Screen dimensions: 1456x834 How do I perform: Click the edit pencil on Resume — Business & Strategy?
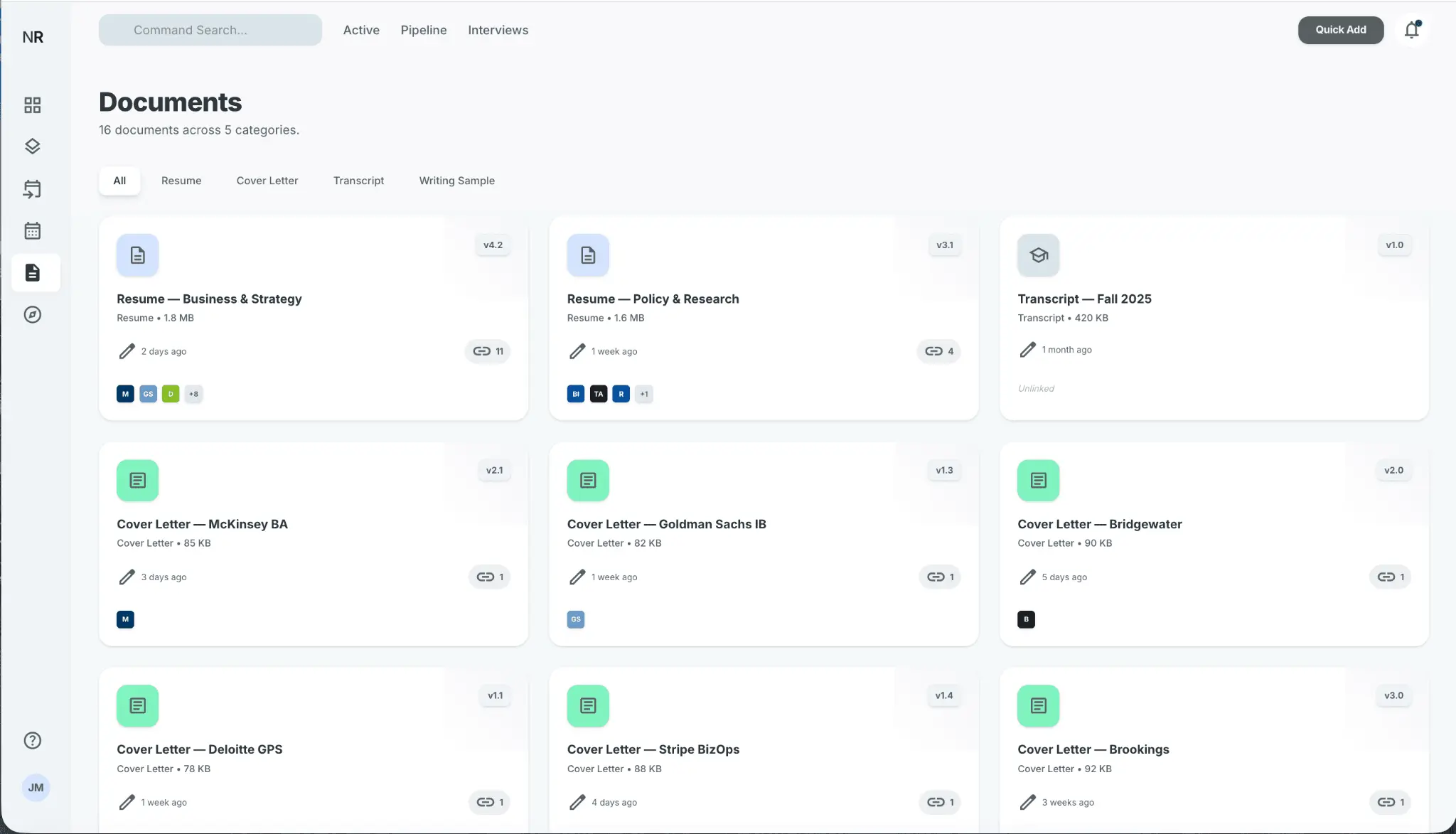(127, 351)
